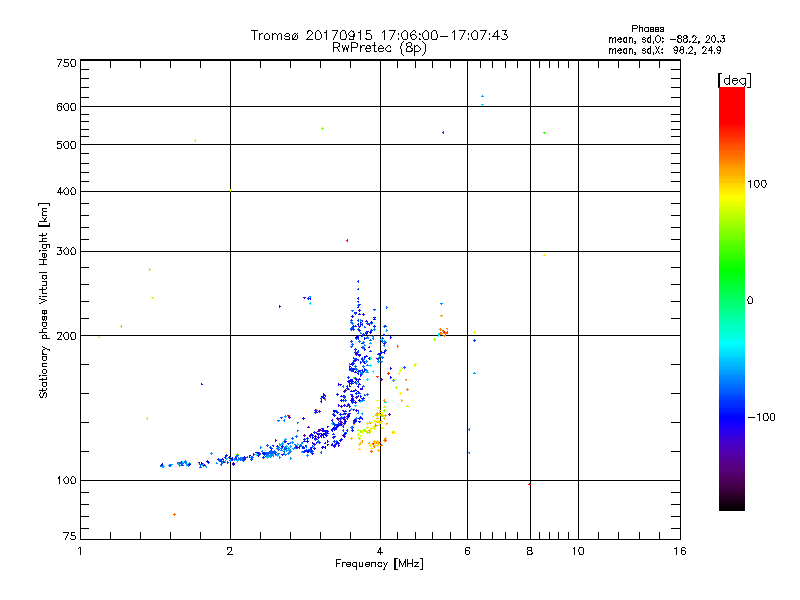Click the x-axis label "10" MHz
The width and height of the screenshot is (800, 600).
coord(578,551)
